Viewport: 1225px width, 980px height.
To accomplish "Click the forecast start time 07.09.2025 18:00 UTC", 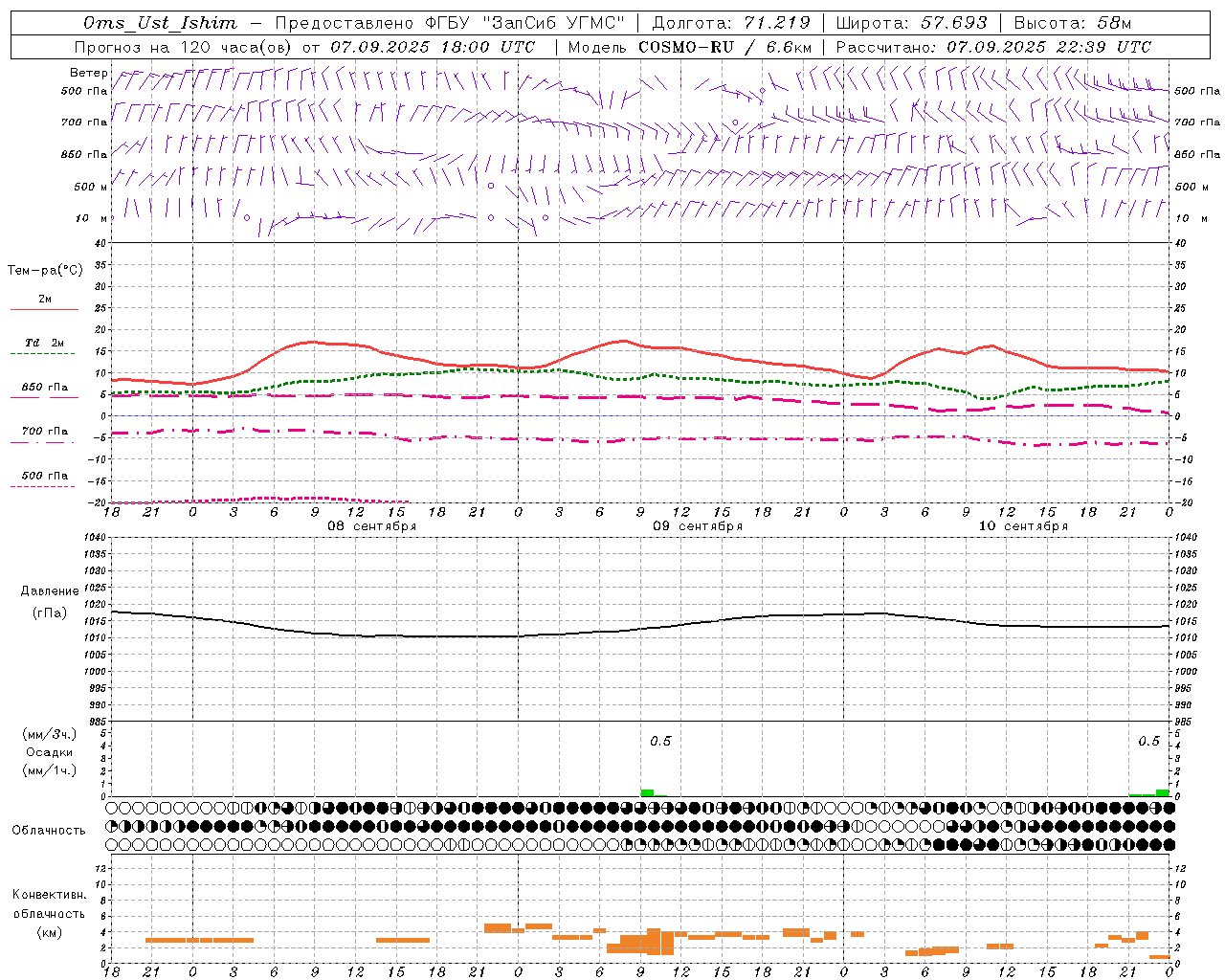I will pyautogui.click(x=433, y=47).
